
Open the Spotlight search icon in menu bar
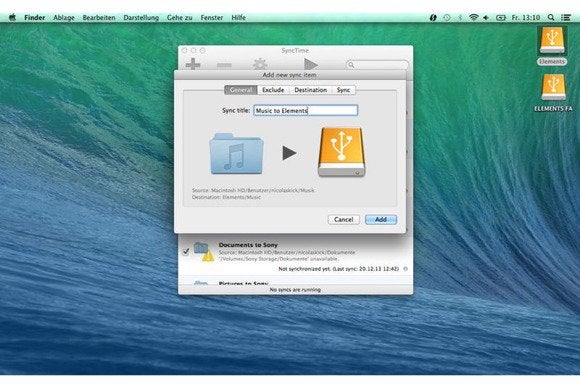pyautogui.click(x=551, y=17)
